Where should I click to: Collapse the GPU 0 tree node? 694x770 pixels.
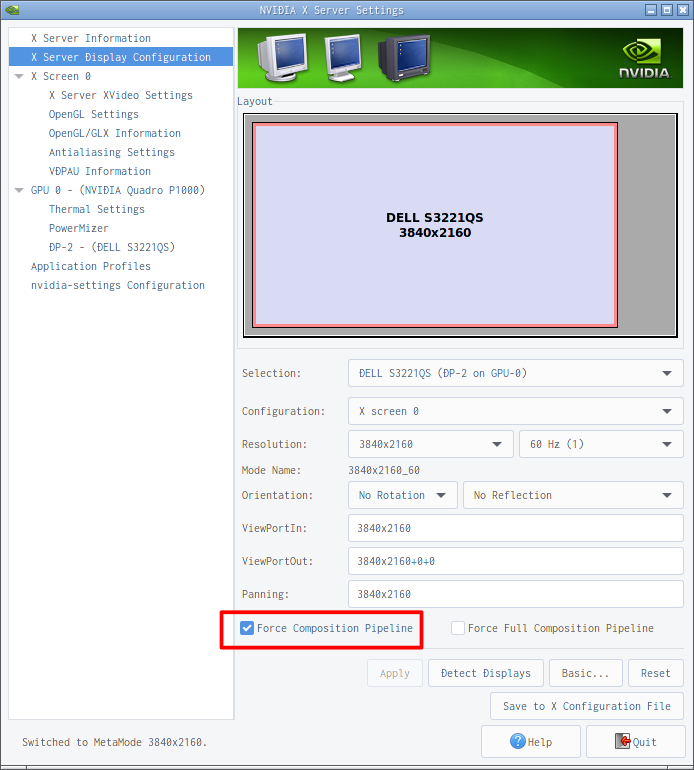[19, 191]
